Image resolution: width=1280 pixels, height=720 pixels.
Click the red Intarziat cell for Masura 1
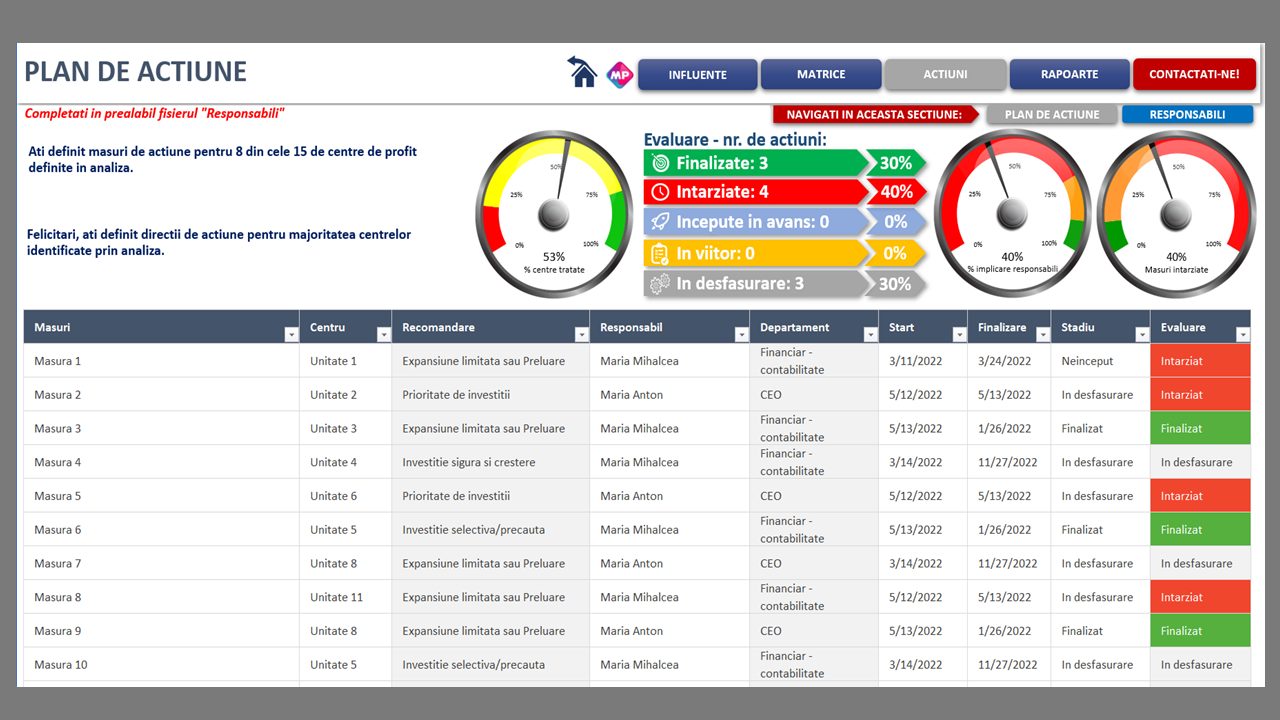(x=1200, y=361)
